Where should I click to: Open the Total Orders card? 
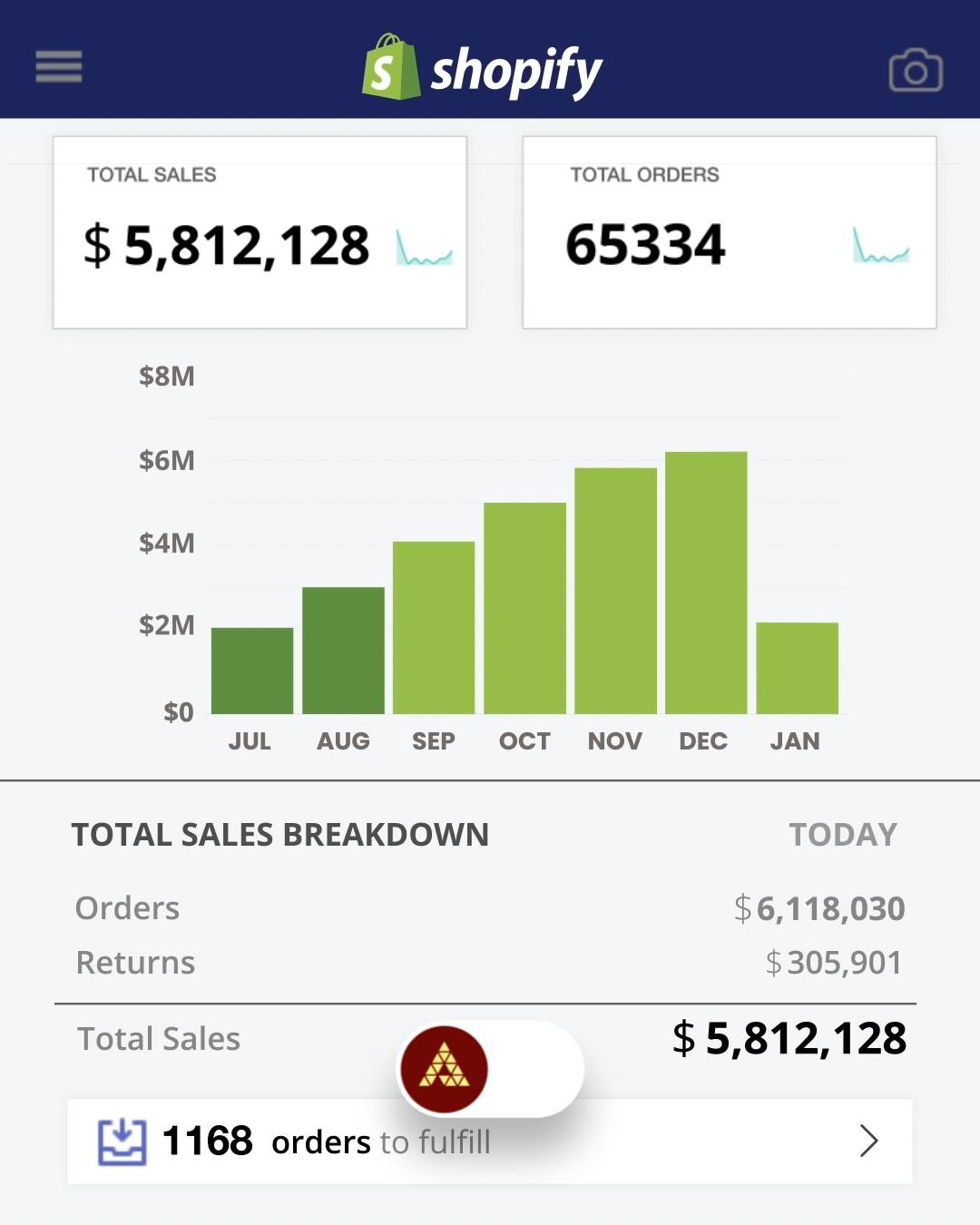coord(730,232)
